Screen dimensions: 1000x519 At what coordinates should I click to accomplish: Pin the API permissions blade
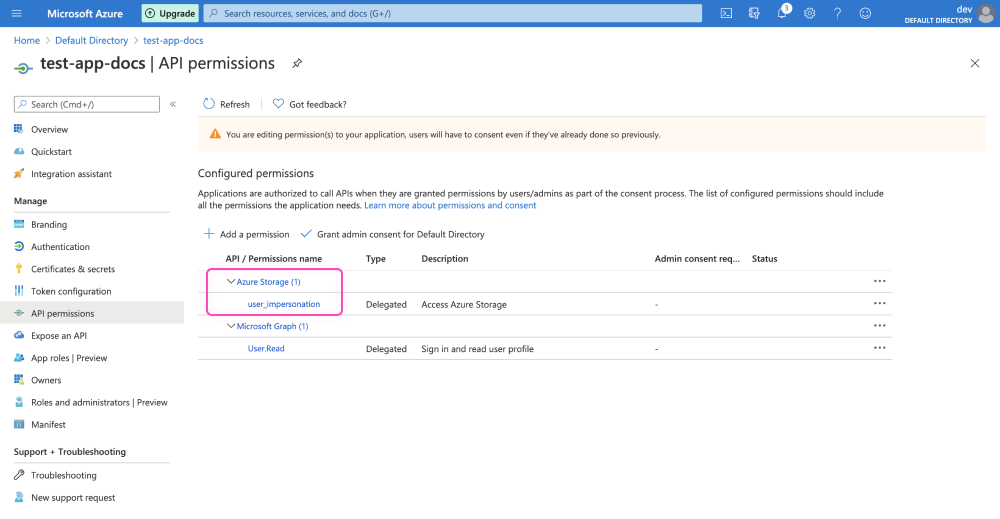(x=297, y=63)
